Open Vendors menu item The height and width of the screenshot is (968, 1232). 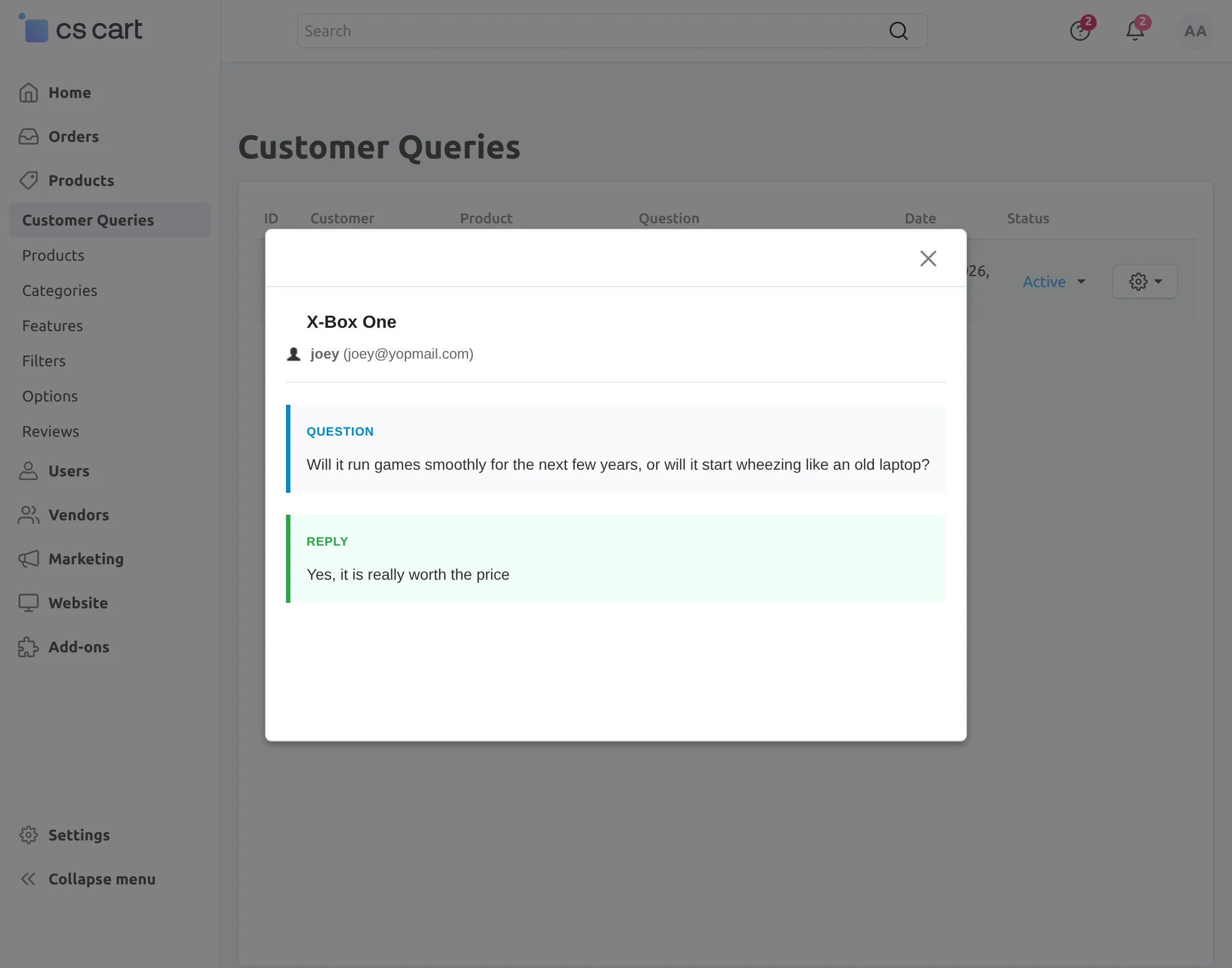pos(79,515)
